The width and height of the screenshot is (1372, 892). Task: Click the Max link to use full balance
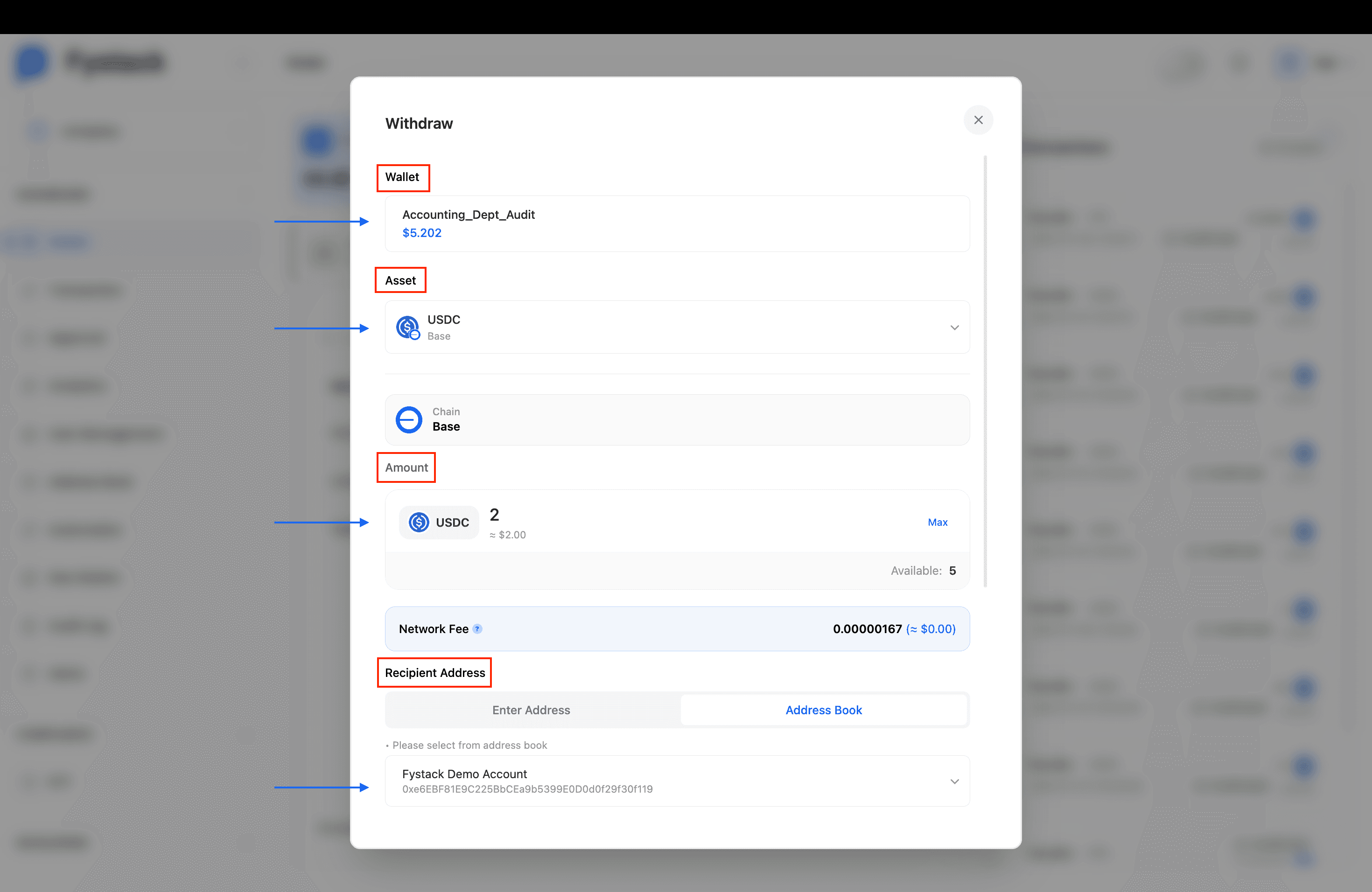pos(938,522)
